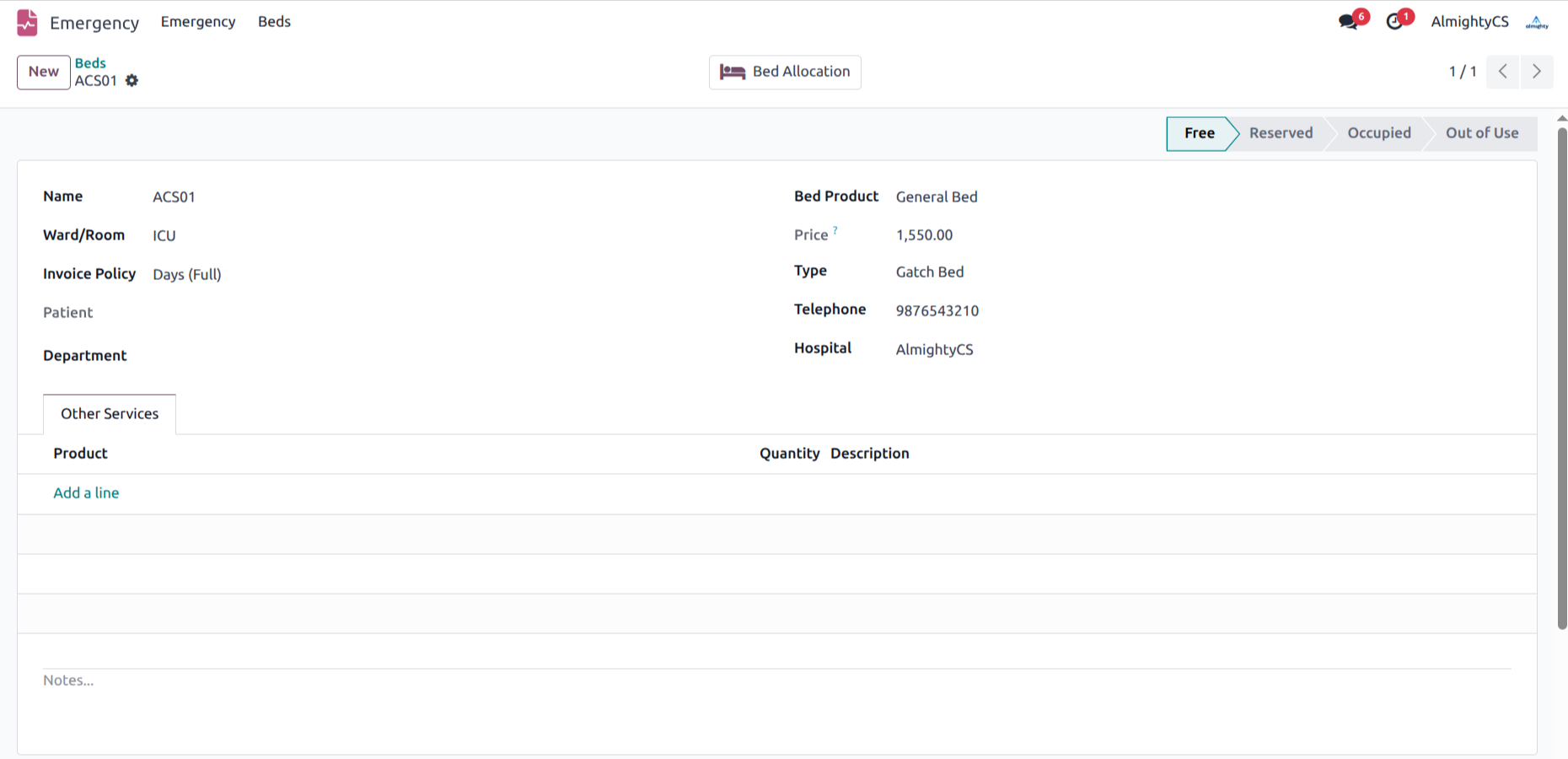This screenshot has width=1568, height=759.
Task: Open the Beds menu
Action: [274, 22]
